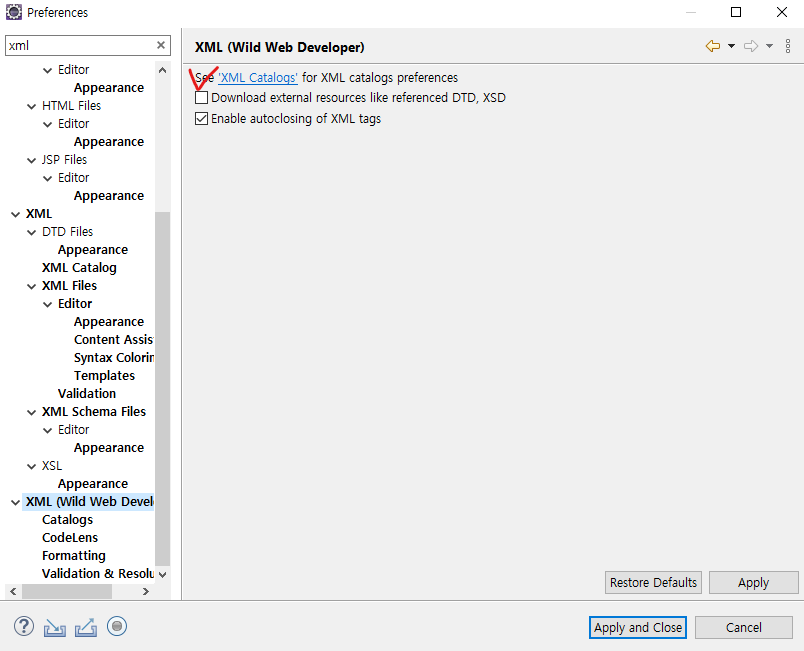Click the tree horizontal scrollbar thumb

pyautogui.click(x=67, y=592)
